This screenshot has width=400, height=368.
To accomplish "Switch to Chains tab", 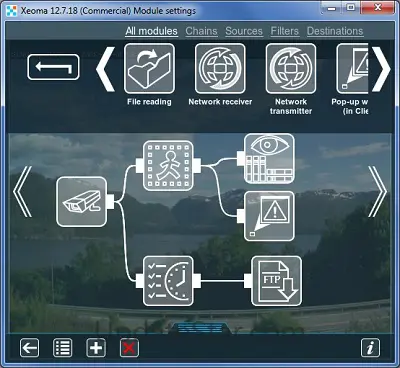I will tap(201, 31).
